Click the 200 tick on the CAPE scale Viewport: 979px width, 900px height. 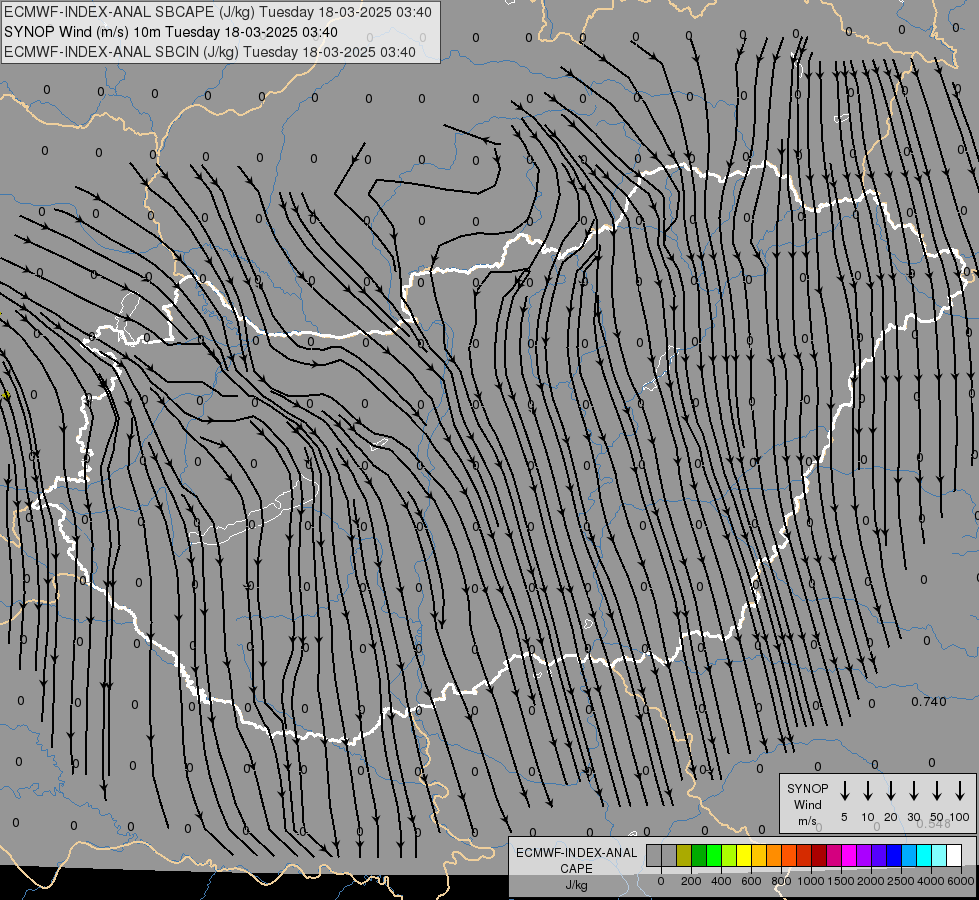click(691, 881)
